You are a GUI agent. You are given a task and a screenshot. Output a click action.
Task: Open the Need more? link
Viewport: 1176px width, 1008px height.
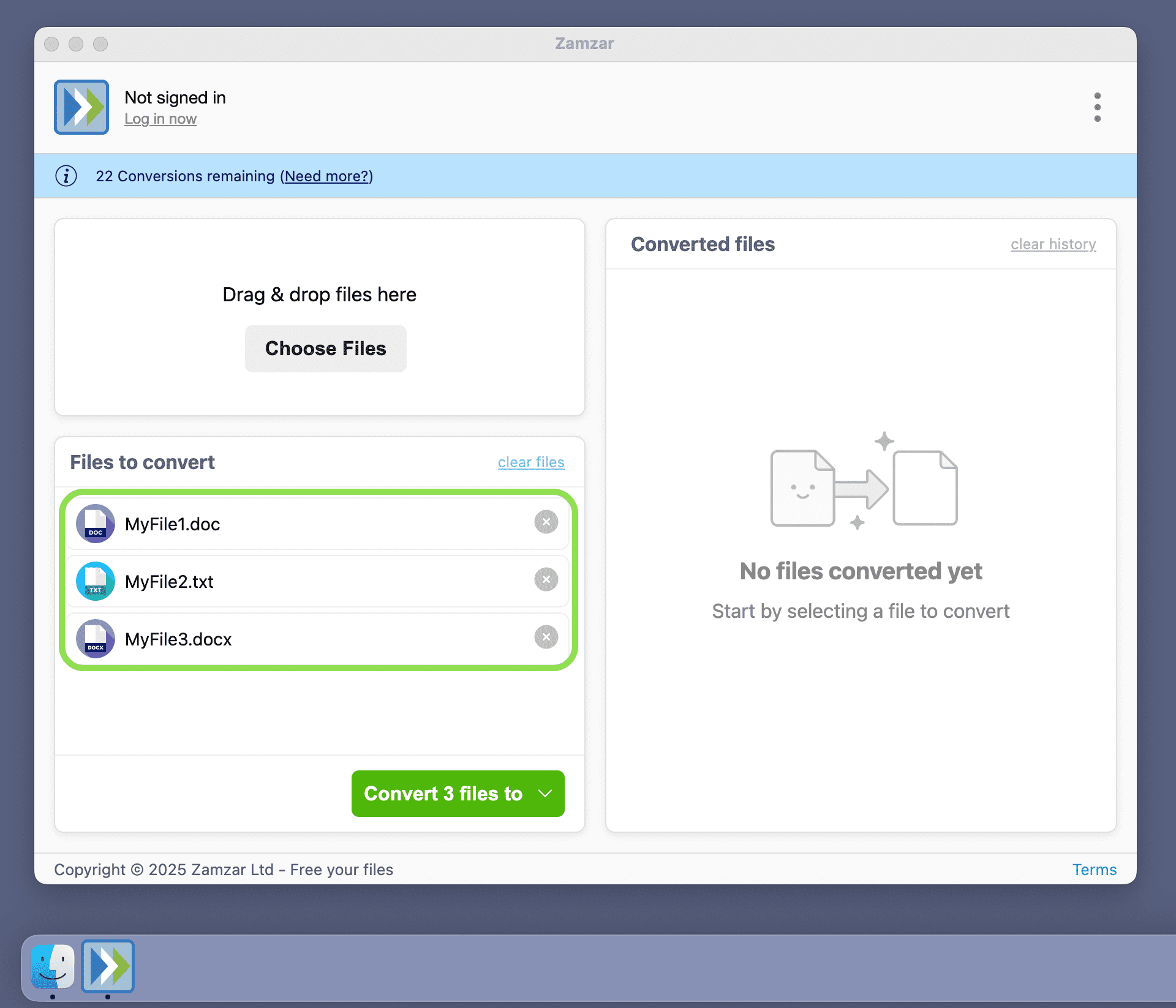tap(326, 176)
